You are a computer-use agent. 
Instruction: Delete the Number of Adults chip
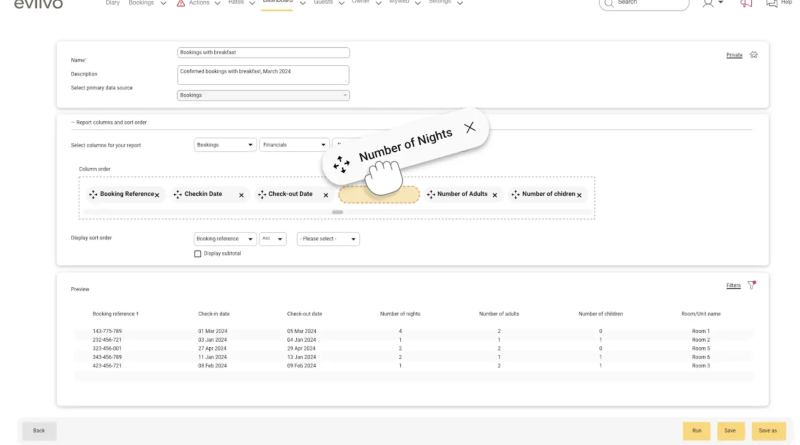[495, 195]
